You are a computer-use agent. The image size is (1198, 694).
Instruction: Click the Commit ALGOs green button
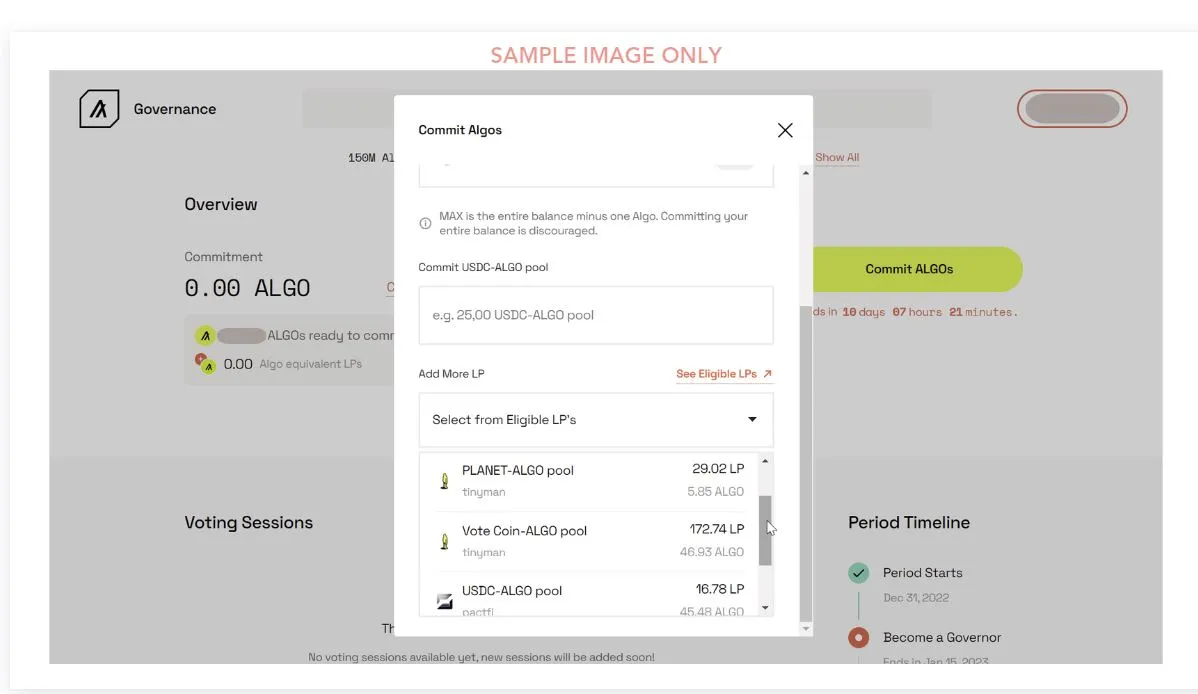tap(917, 269)
